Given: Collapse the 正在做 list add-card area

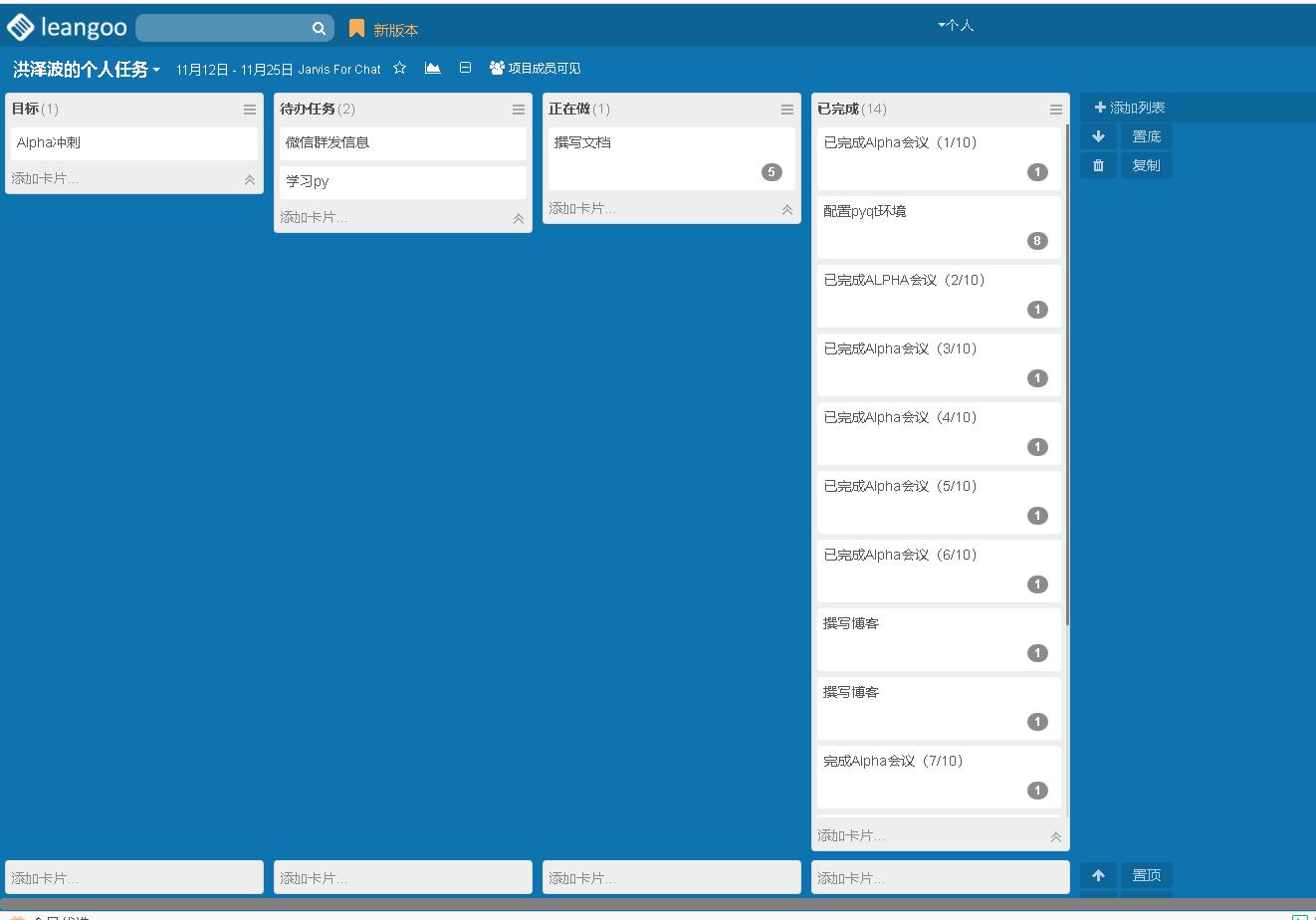Looking at the screenshot, I should (787, 210).
